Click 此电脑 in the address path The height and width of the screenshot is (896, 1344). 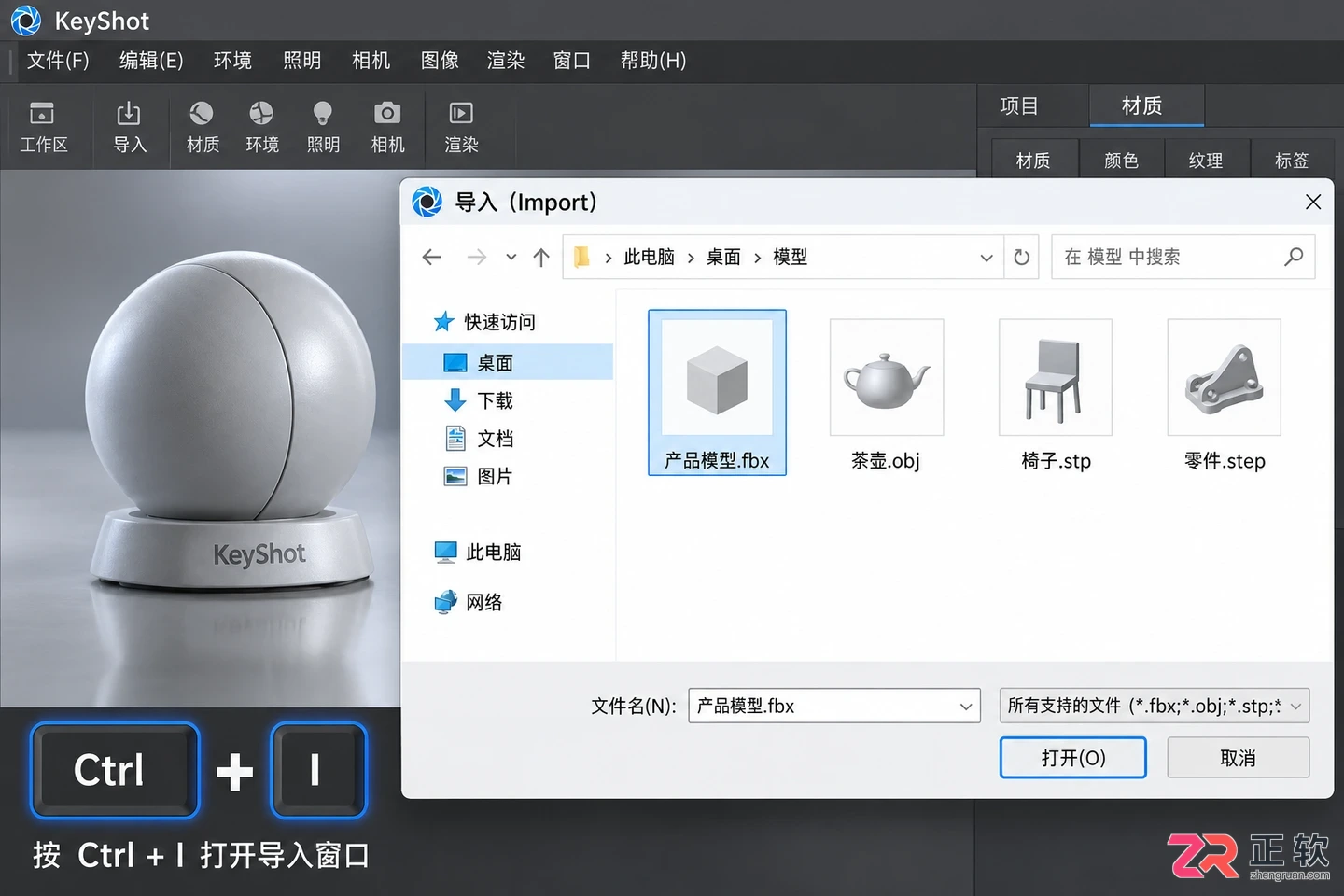point(649,258)
